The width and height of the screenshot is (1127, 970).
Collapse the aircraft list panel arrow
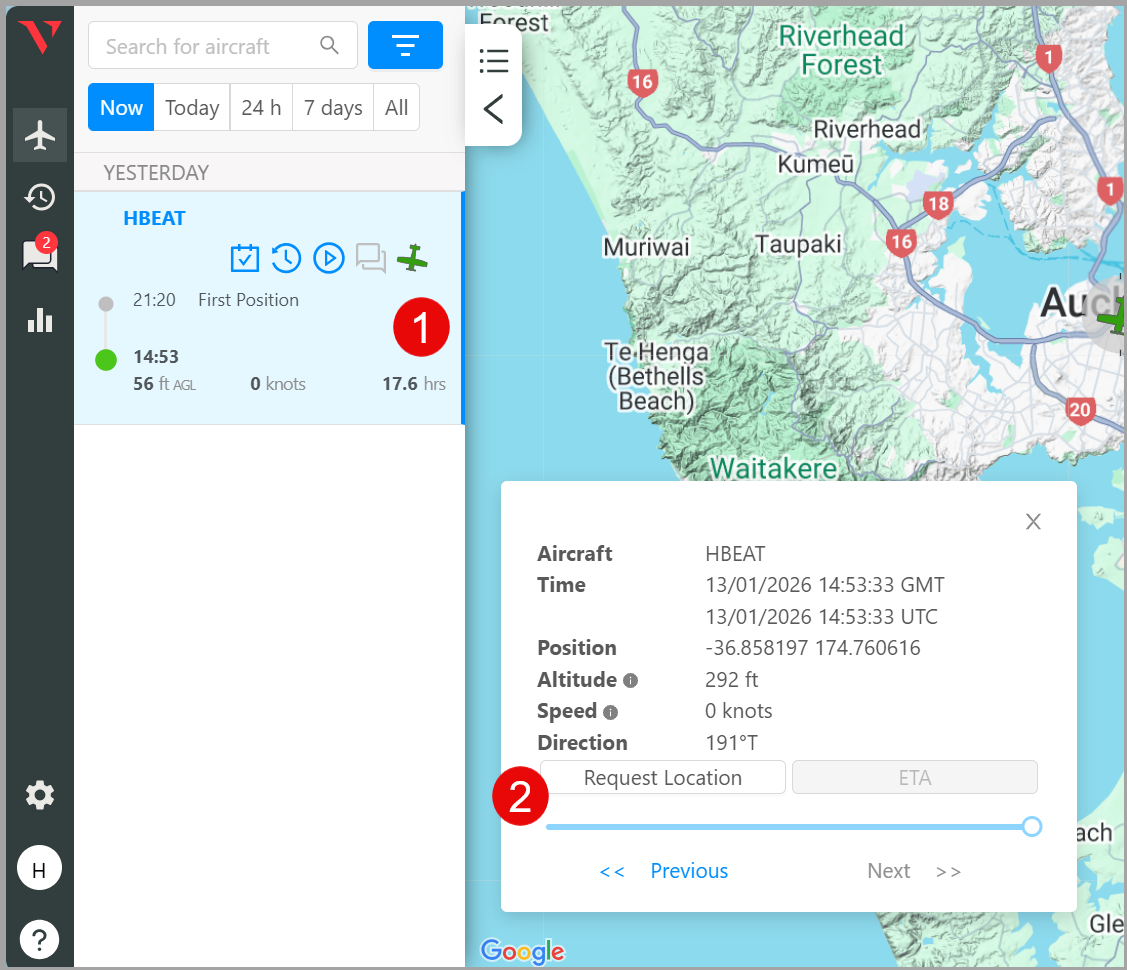point(493,109)
